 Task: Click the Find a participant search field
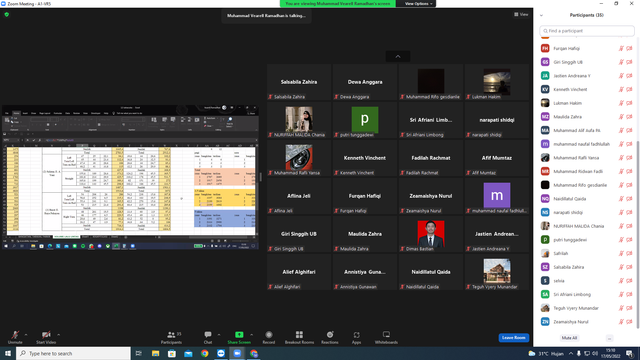click(587, 31)
